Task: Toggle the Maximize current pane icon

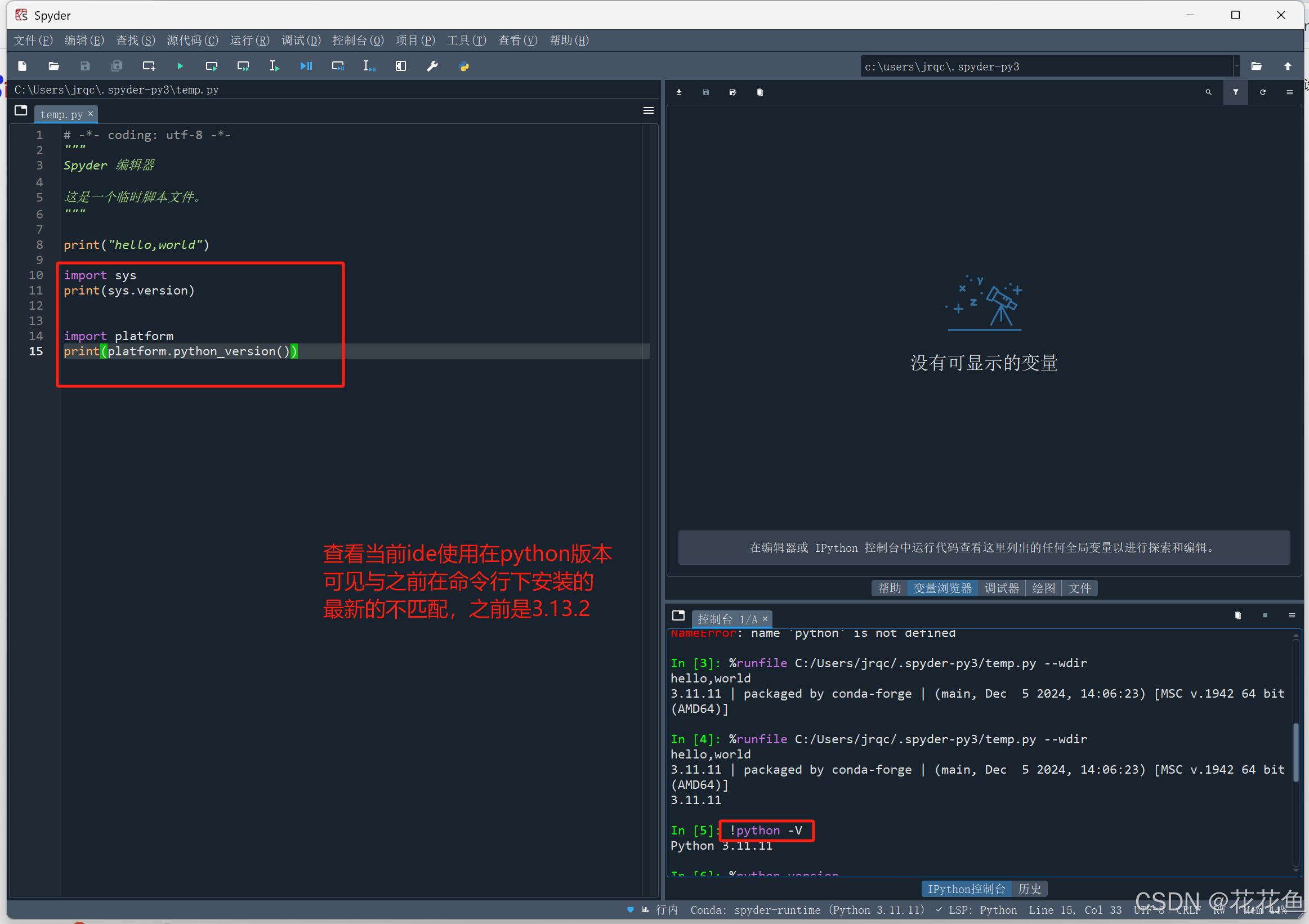Action: coord(401,66)
